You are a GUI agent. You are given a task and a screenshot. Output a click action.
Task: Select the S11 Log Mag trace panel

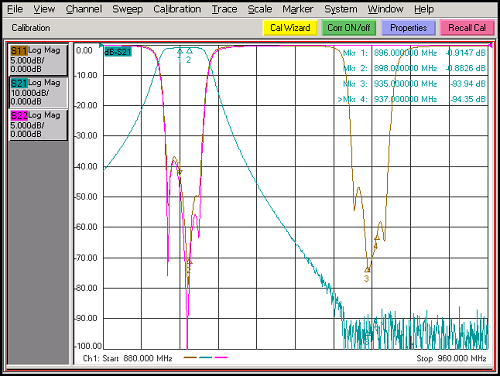click(x=38, y=60)
